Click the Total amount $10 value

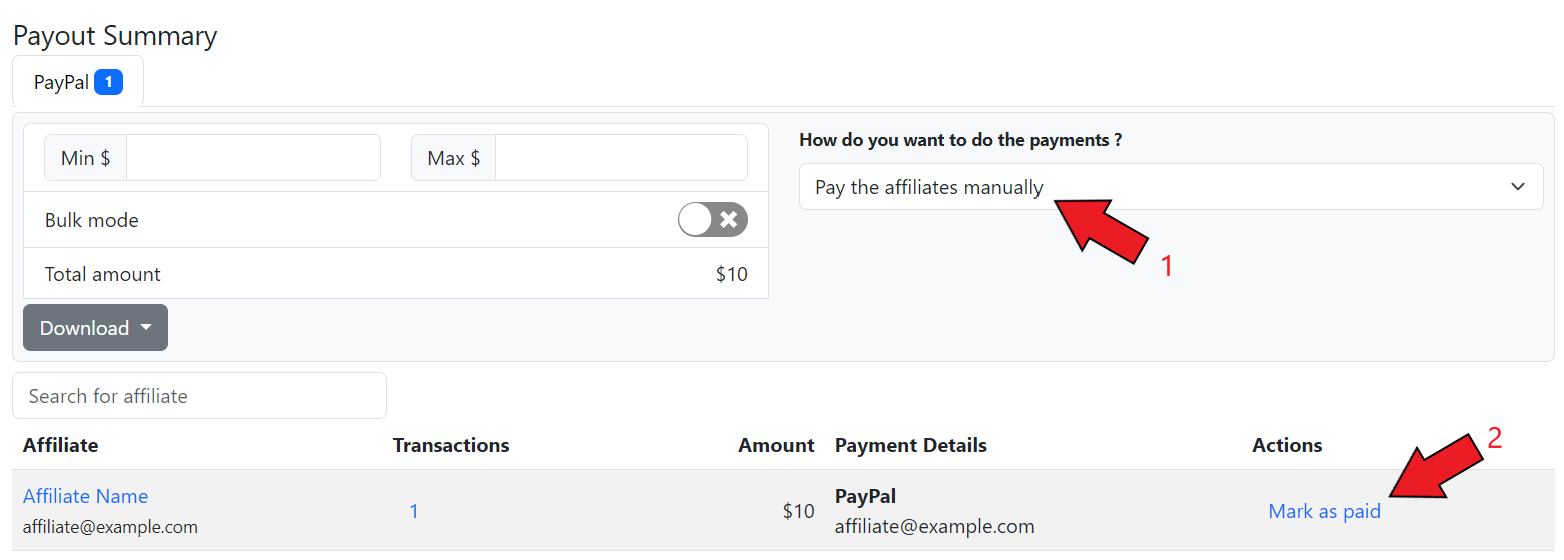(731, 274)
